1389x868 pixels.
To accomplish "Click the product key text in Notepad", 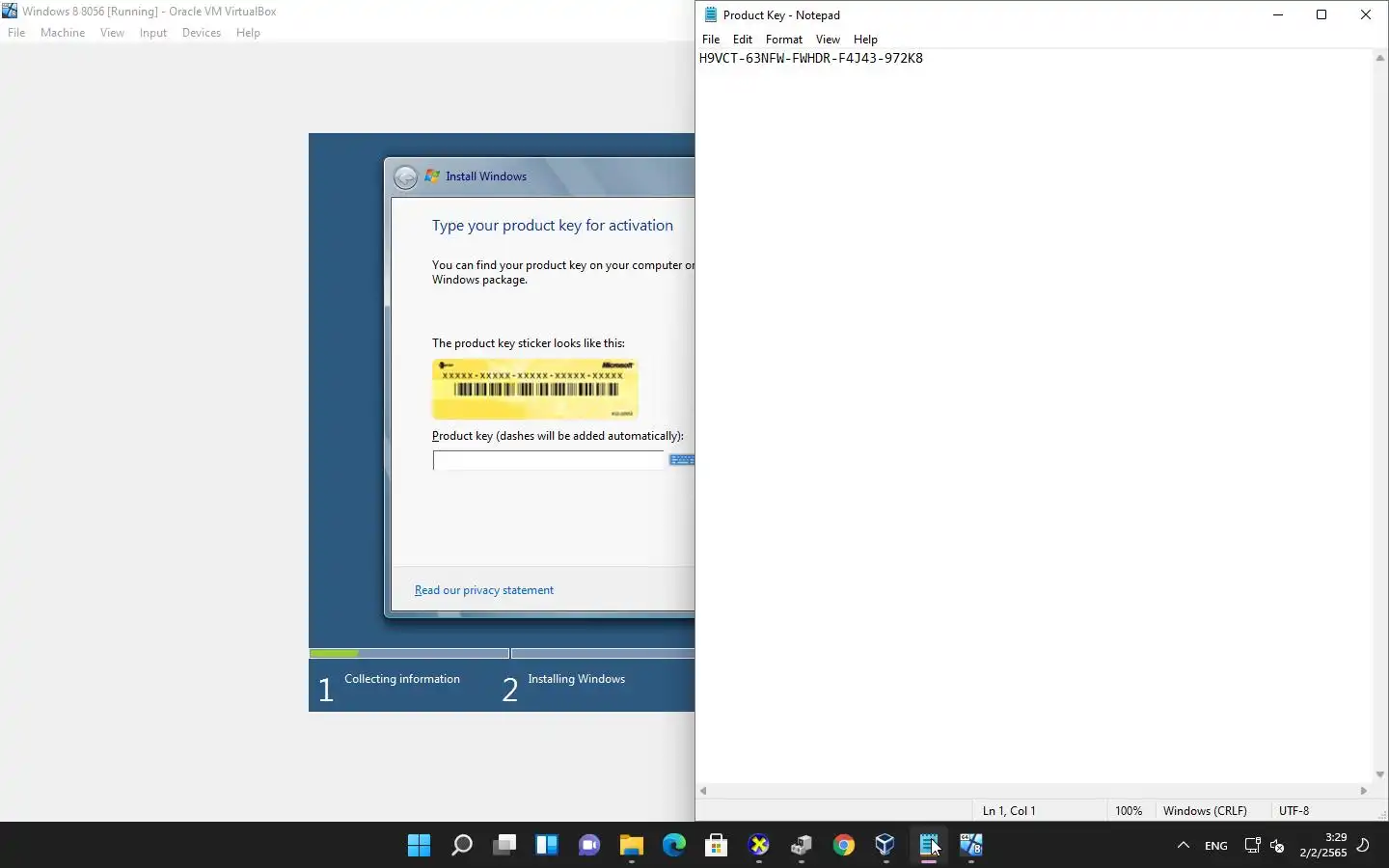I will click(x=811, y=58).
